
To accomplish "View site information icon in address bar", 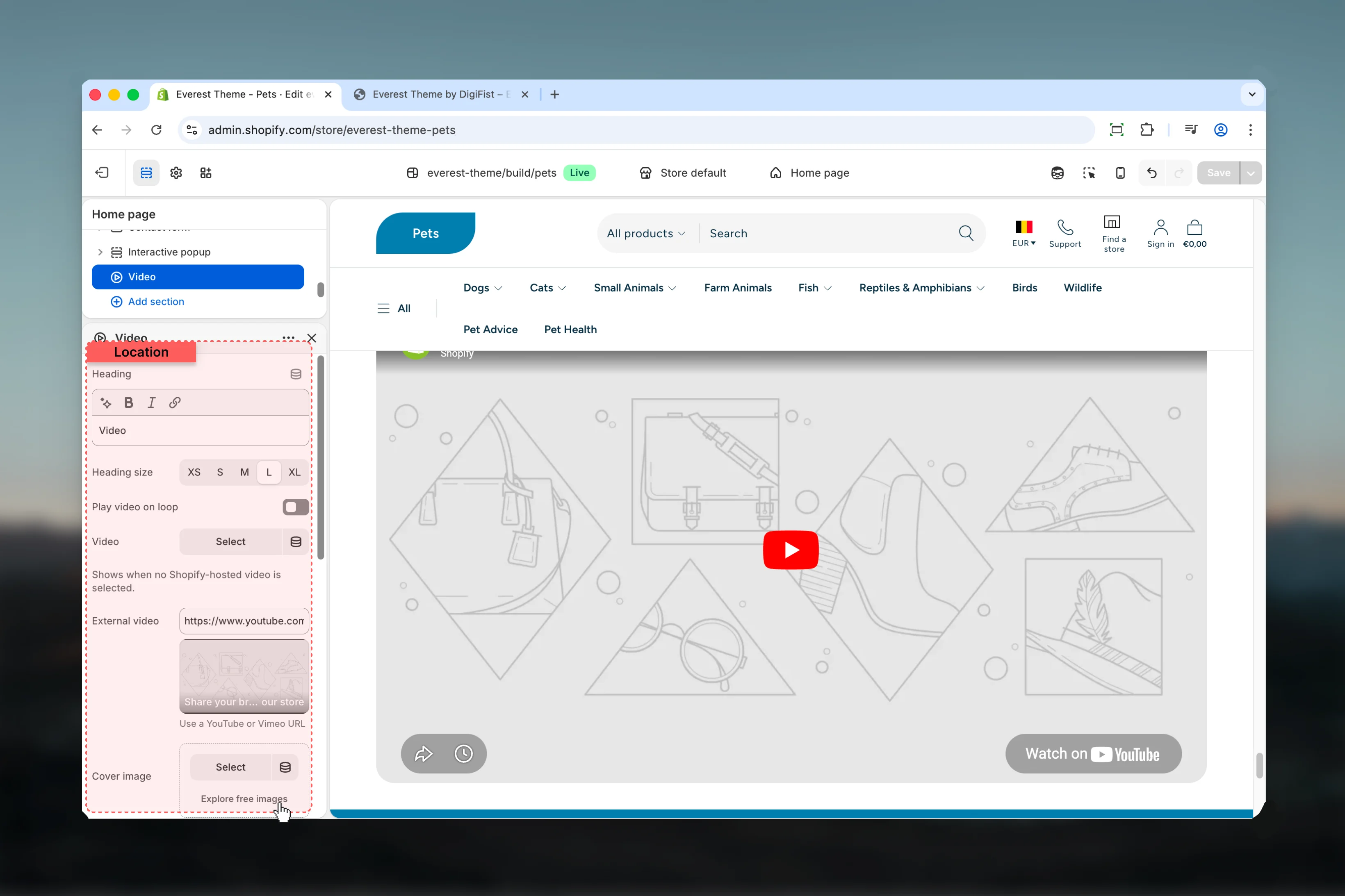I will (192, 130).
